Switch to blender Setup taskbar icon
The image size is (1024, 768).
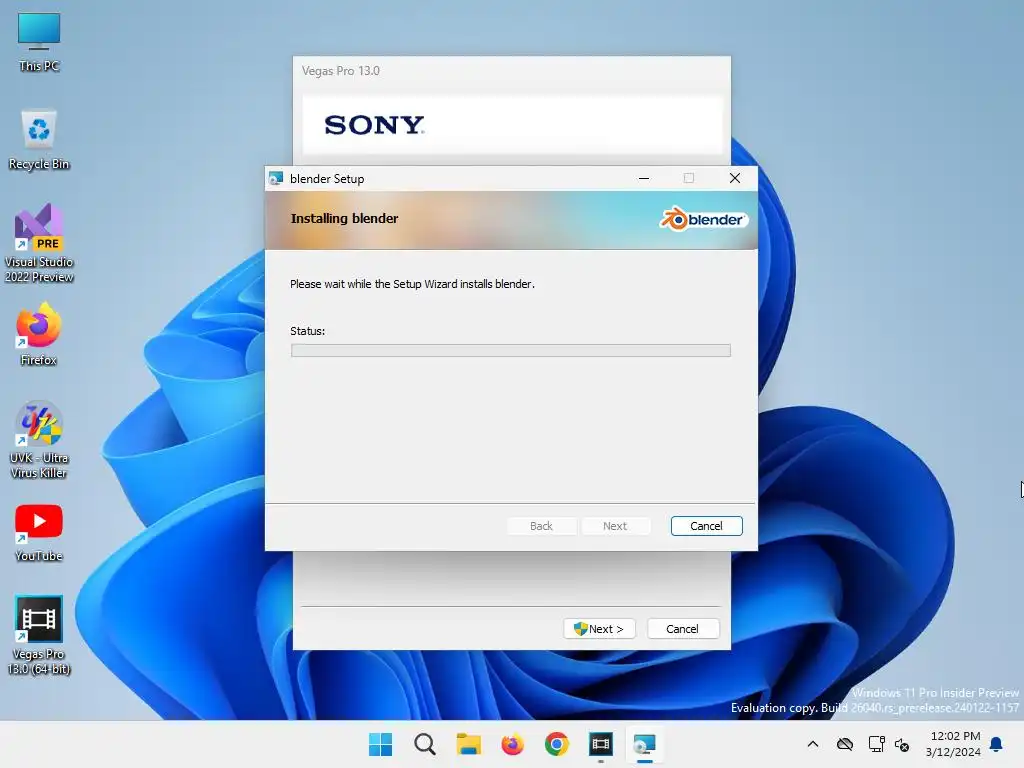(x=645, y=744)
